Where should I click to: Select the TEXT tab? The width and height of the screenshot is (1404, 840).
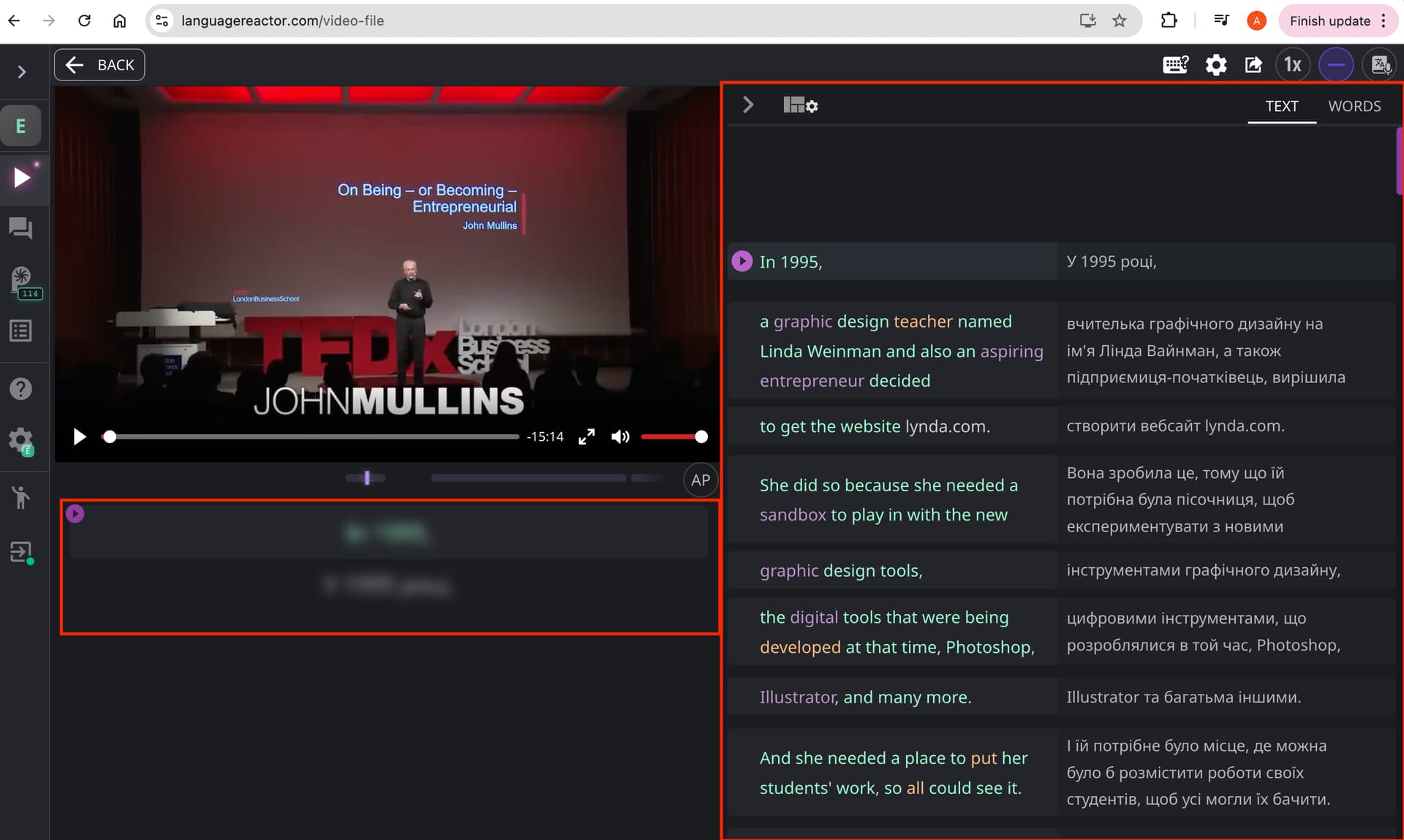coord(1282,106)
